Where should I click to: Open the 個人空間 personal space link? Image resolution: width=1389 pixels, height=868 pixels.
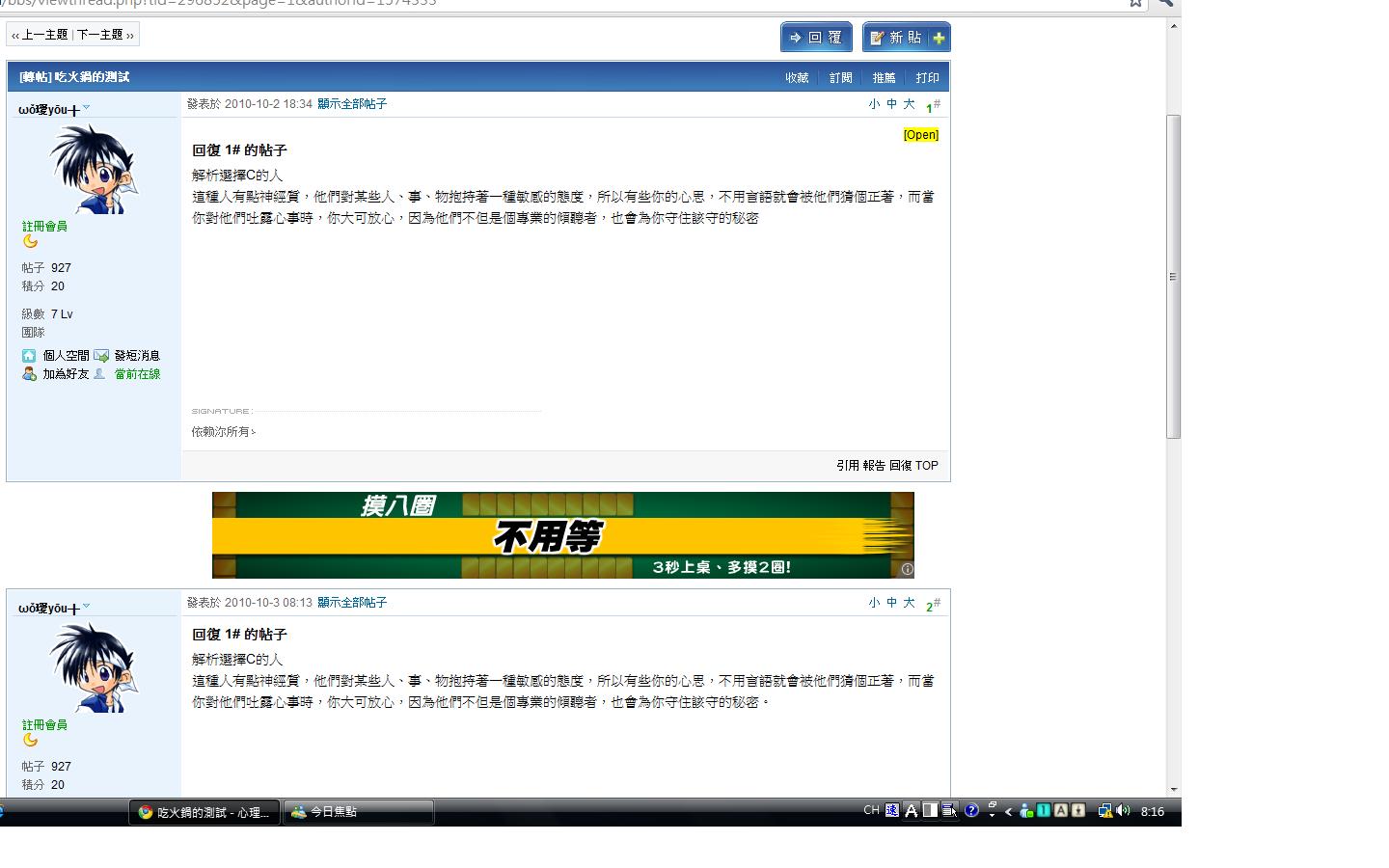pos(66,356)
